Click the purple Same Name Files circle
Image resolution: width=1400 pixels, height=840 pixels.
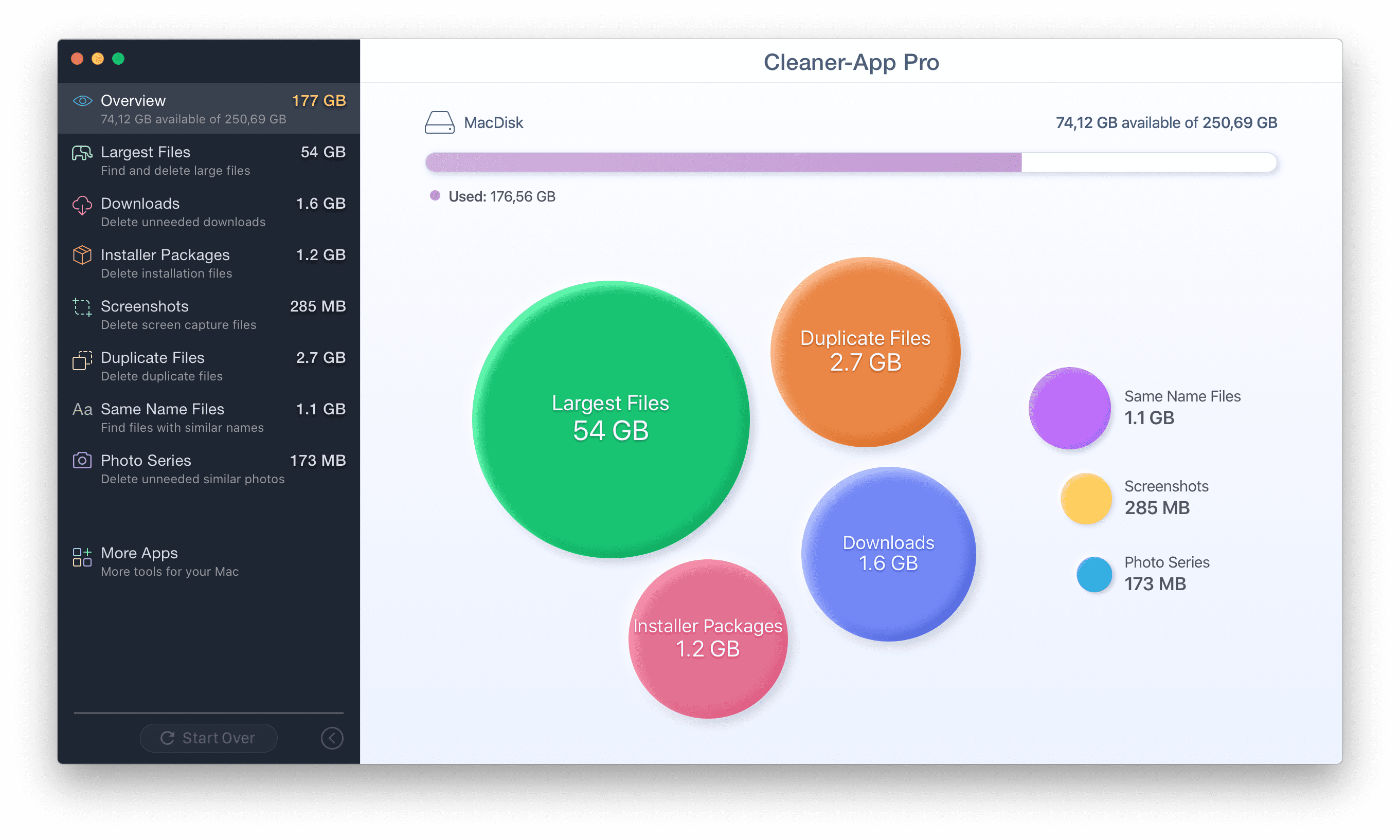pos(1070,408)
